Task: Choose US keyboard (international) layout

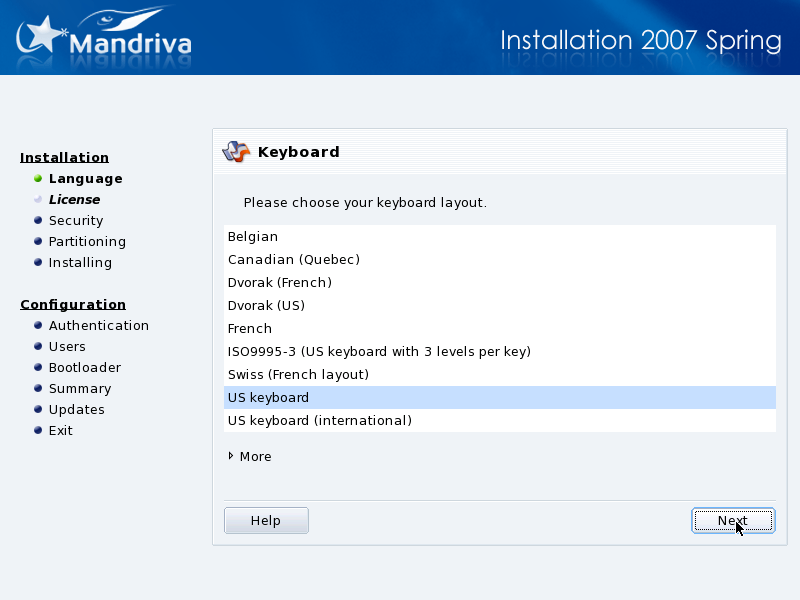Action: [x=319, y=421]
